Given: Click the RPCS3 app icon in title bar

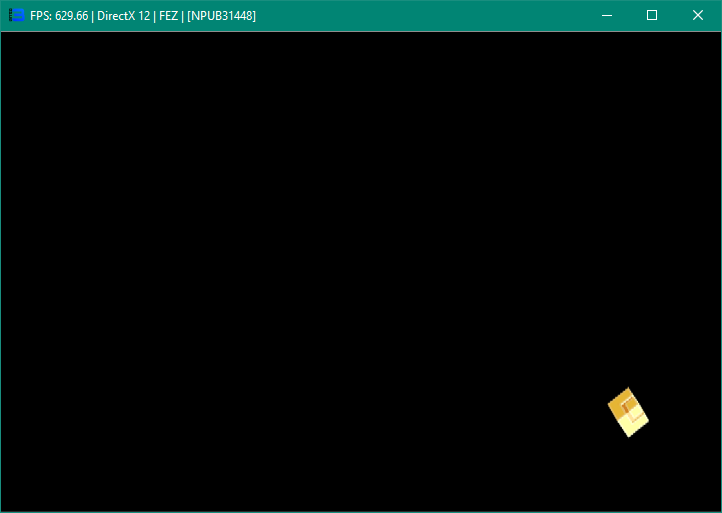Looking at the screenshot, I should (17, 15).
